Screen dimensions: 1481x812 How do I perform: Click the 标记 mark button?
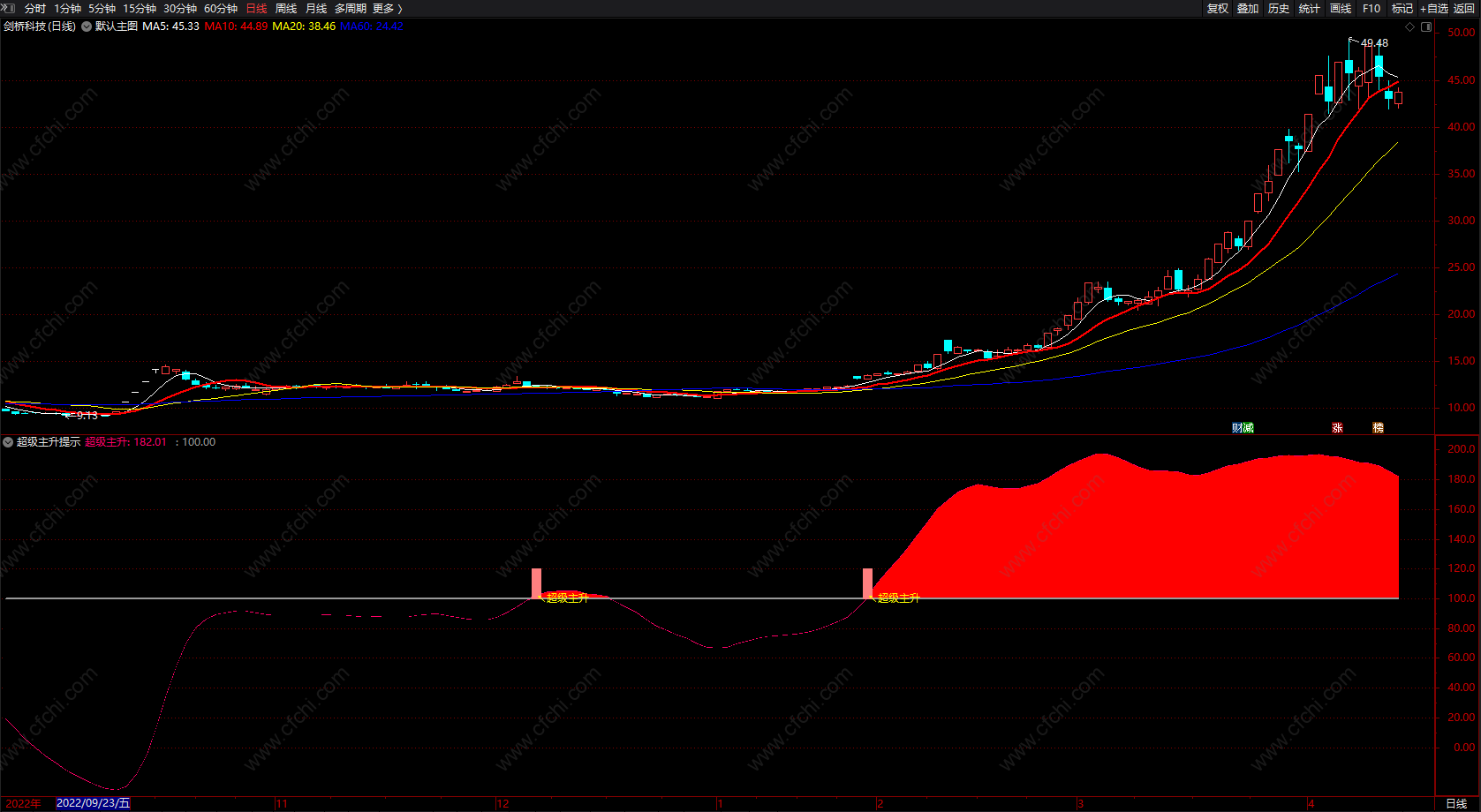(x=1402, y=9)
